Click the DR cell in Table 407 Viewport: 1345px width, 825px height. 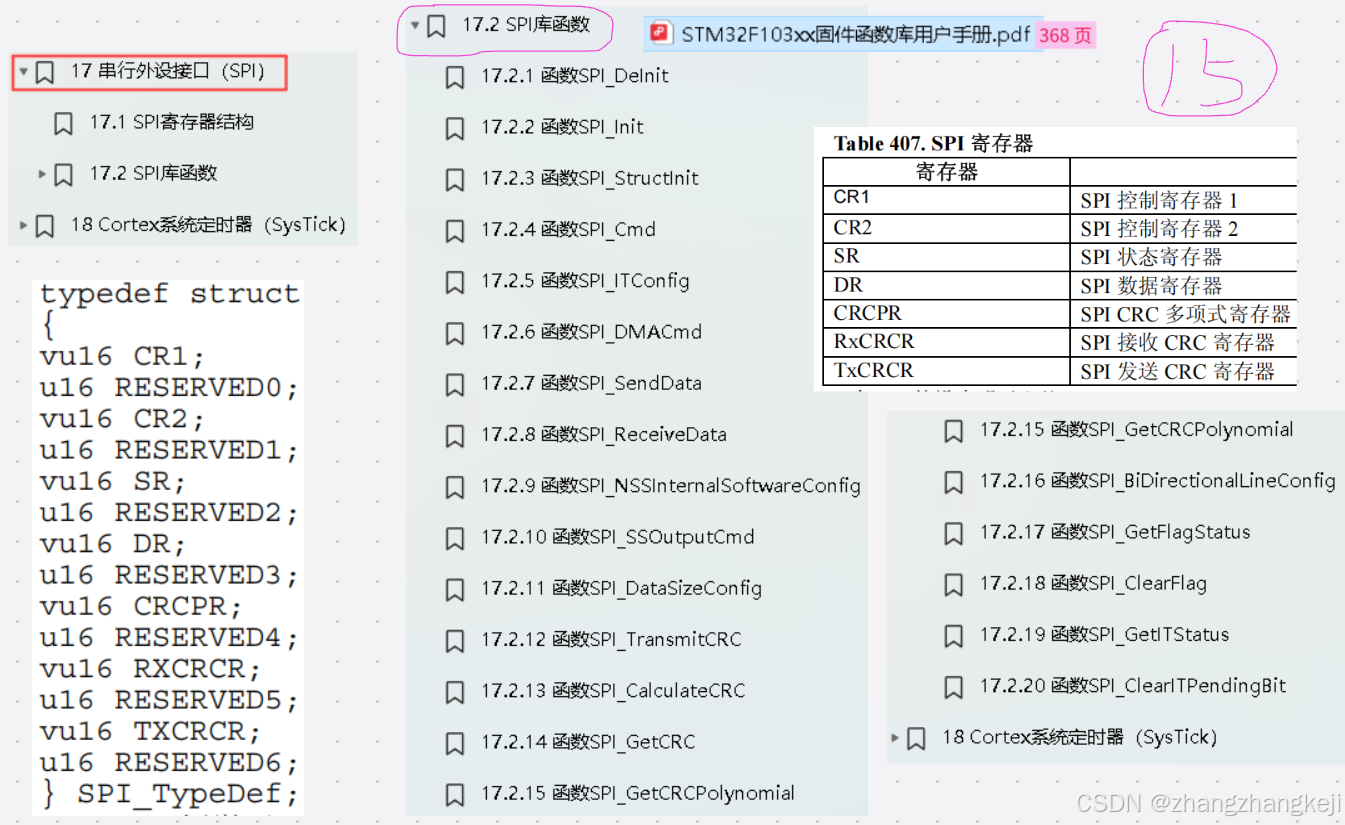point(946,285)
